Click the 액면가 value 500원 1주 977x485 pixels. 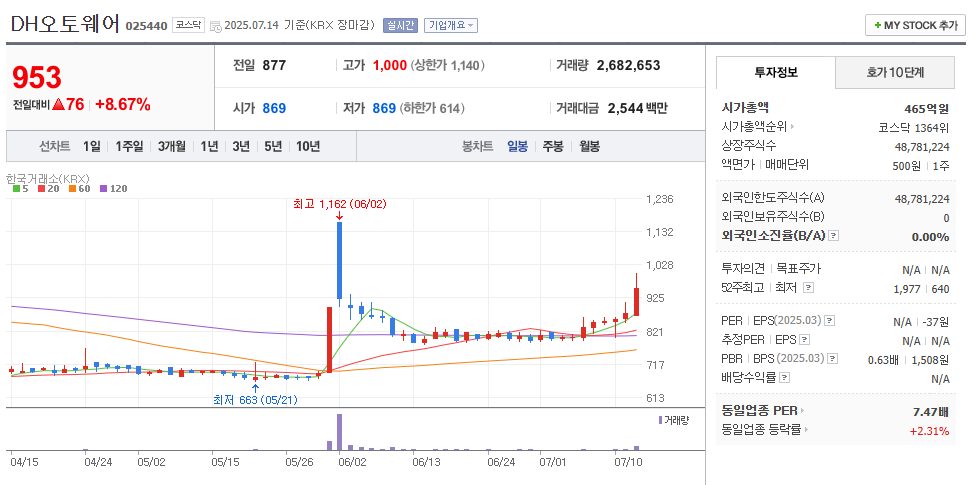pyautogui.click(x=921, y=166)
